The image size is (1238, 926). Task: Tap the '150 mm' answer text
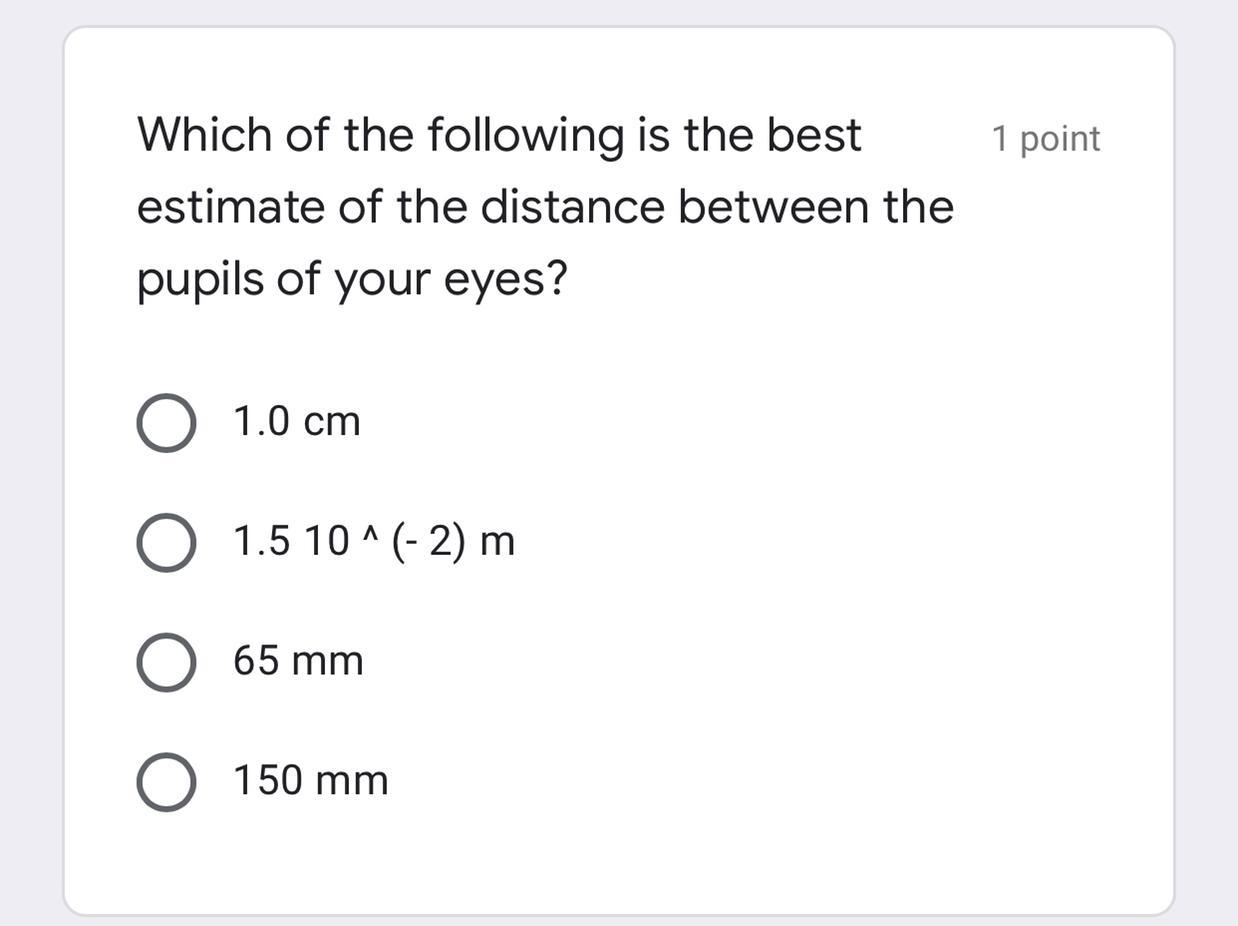(x=311, y=781)
